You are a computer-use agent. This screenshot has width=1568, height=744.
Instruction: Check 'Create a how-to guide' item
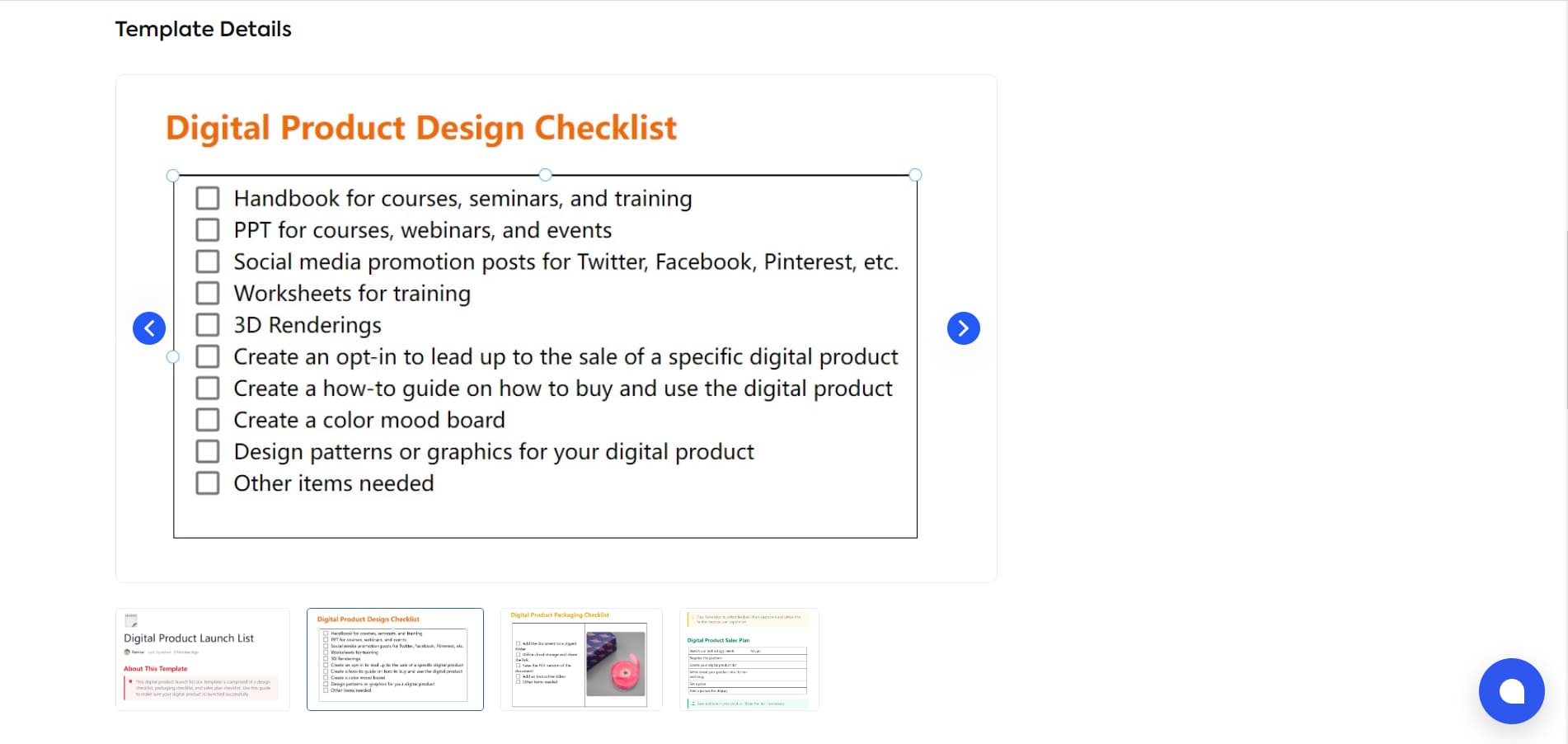[x=207, y=388]
